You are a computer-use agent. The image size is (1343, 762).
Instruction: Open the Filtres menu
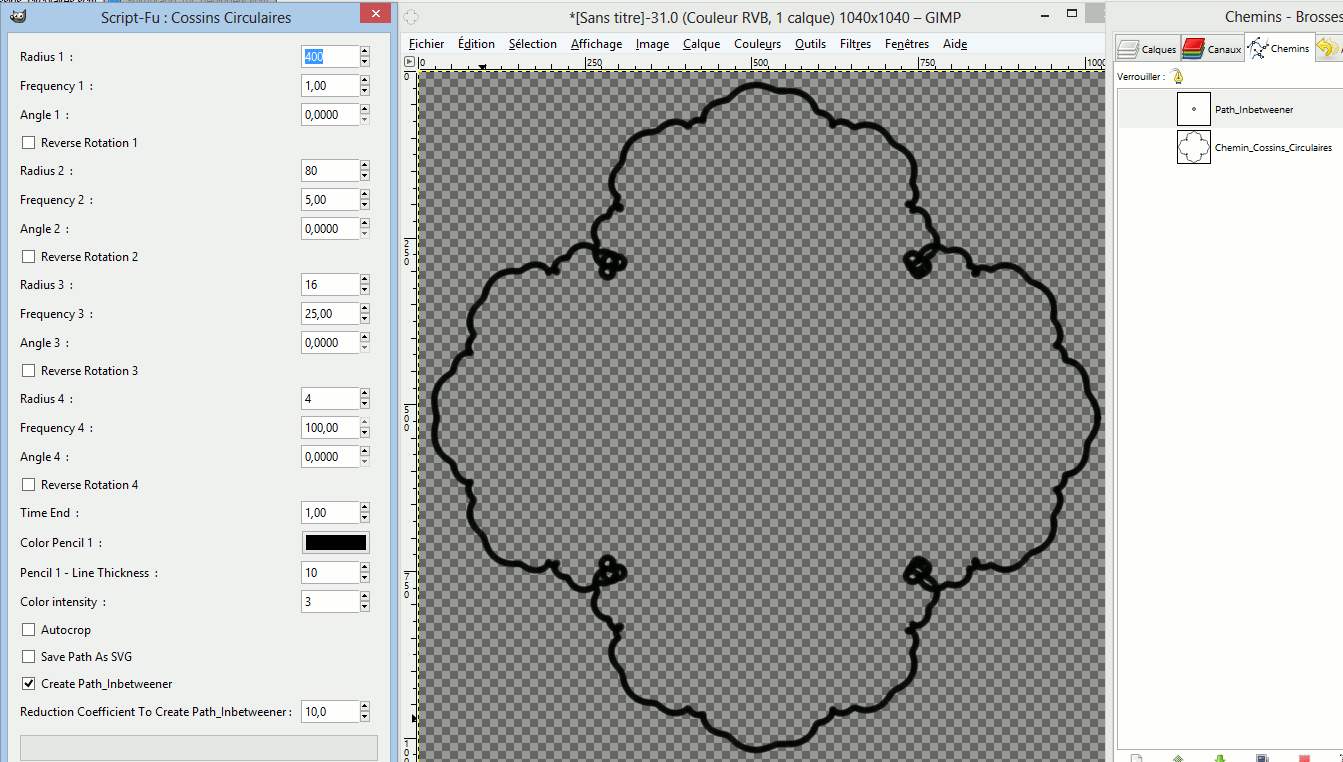(855, 44)
